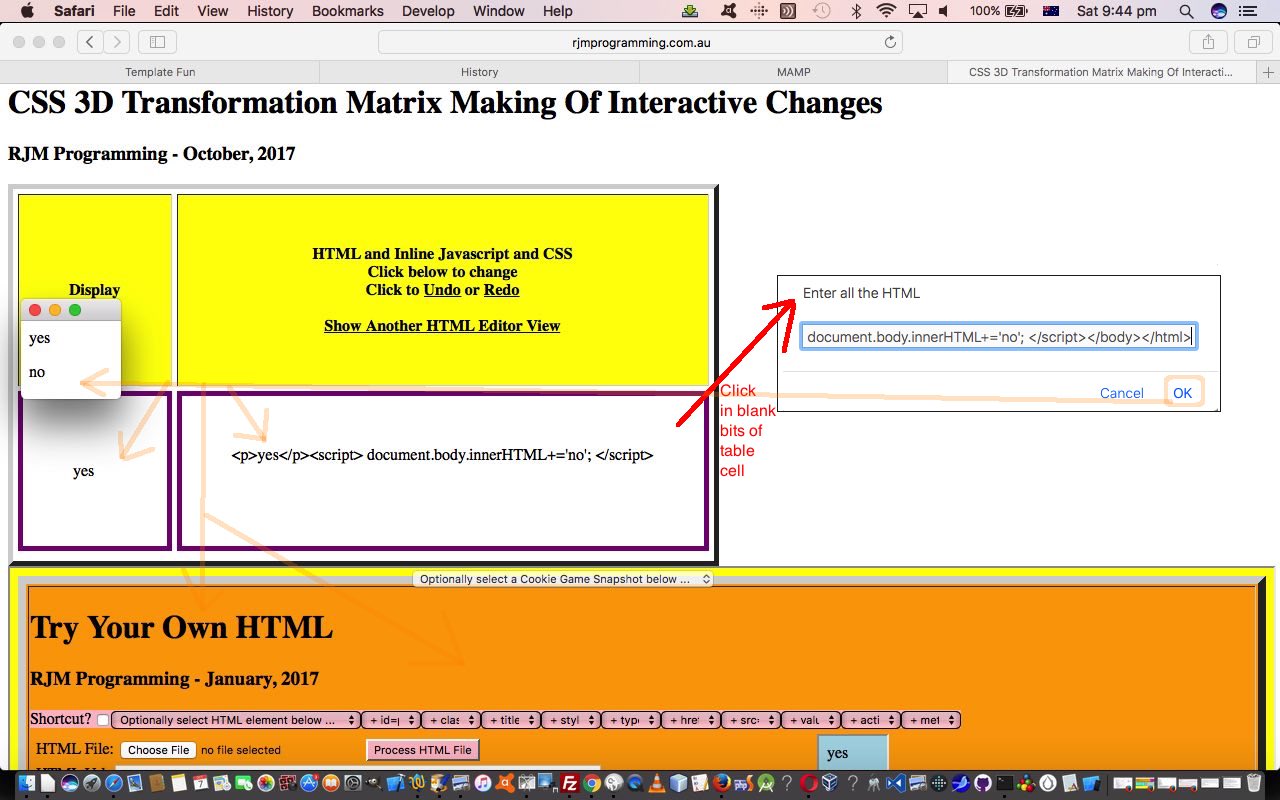Open the '+ style' attribute dropdown

571,720
